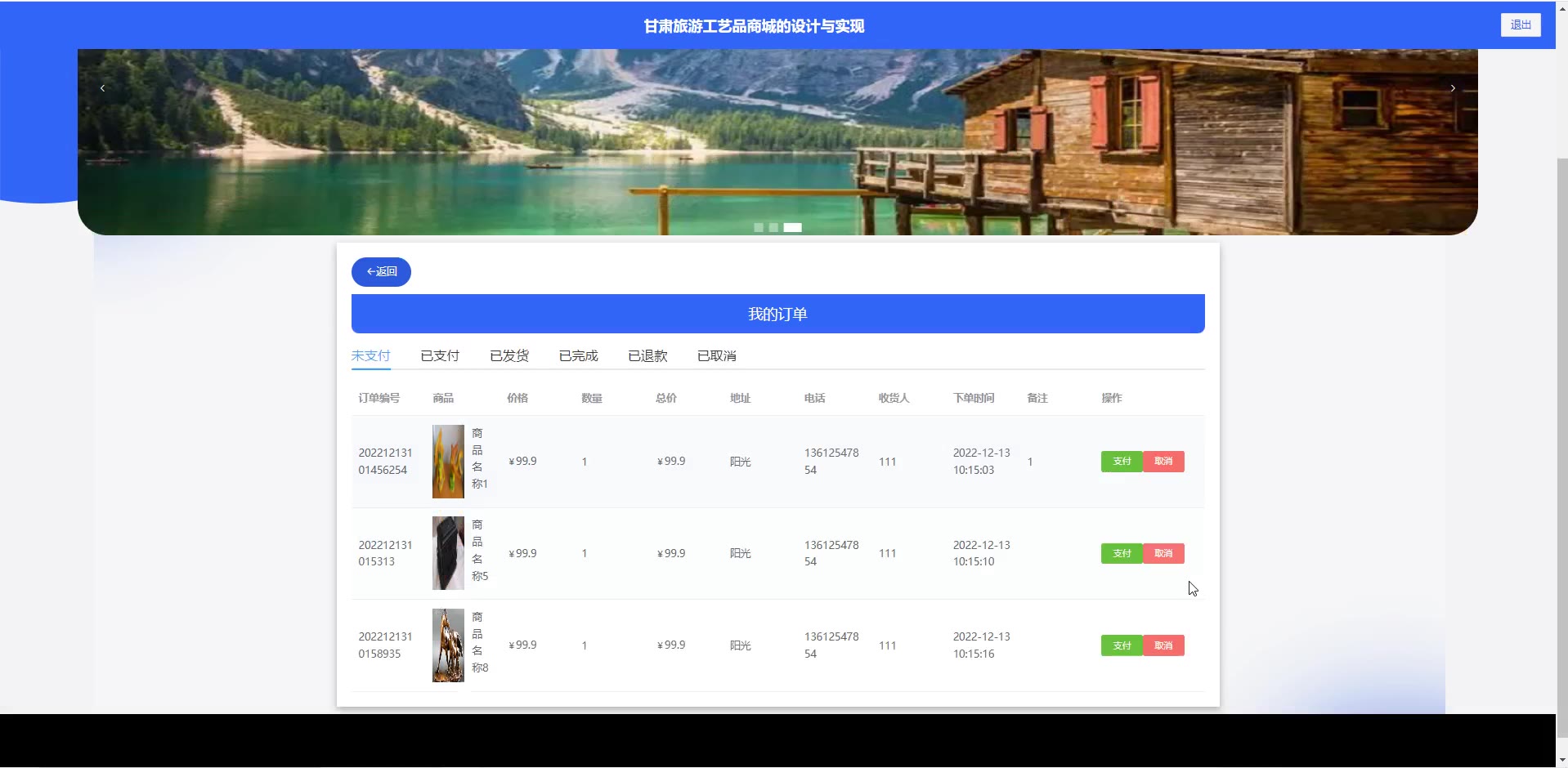Viewport: 1568px width, 768px height.
Task: Switch to 已发货 tab
Action: pos(509,356)
